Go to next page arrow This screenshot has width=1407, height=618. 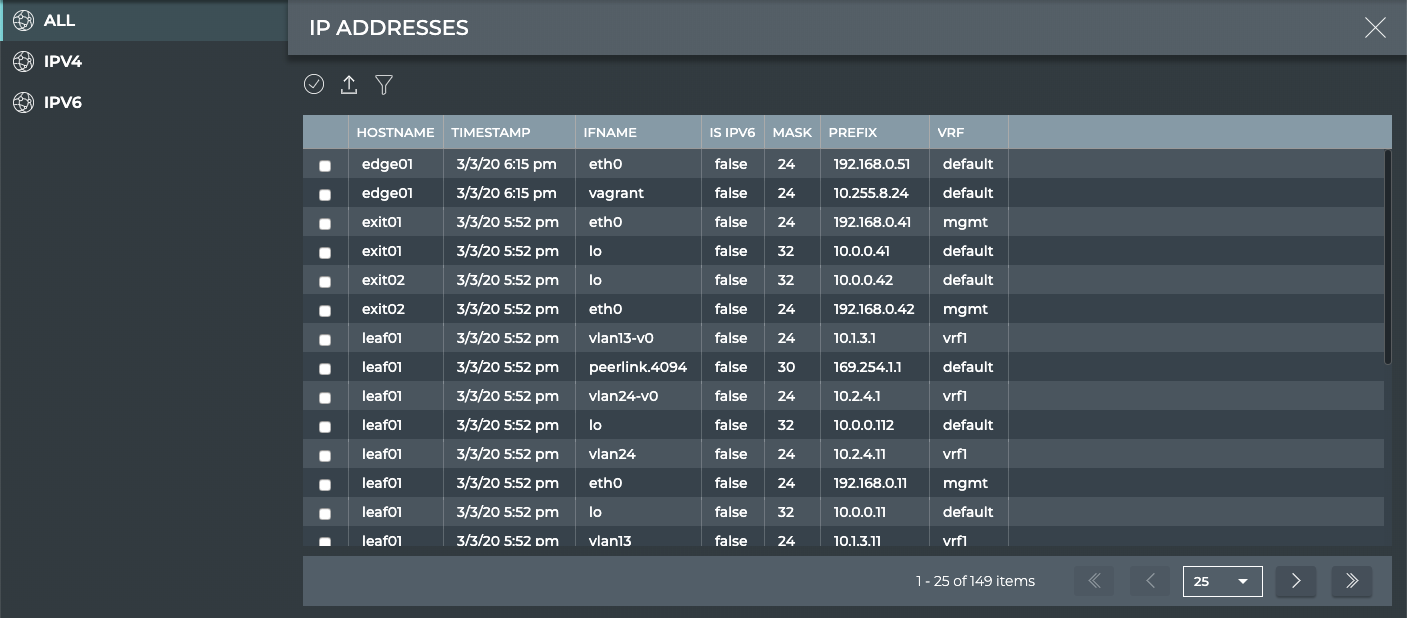(1296, 581)
